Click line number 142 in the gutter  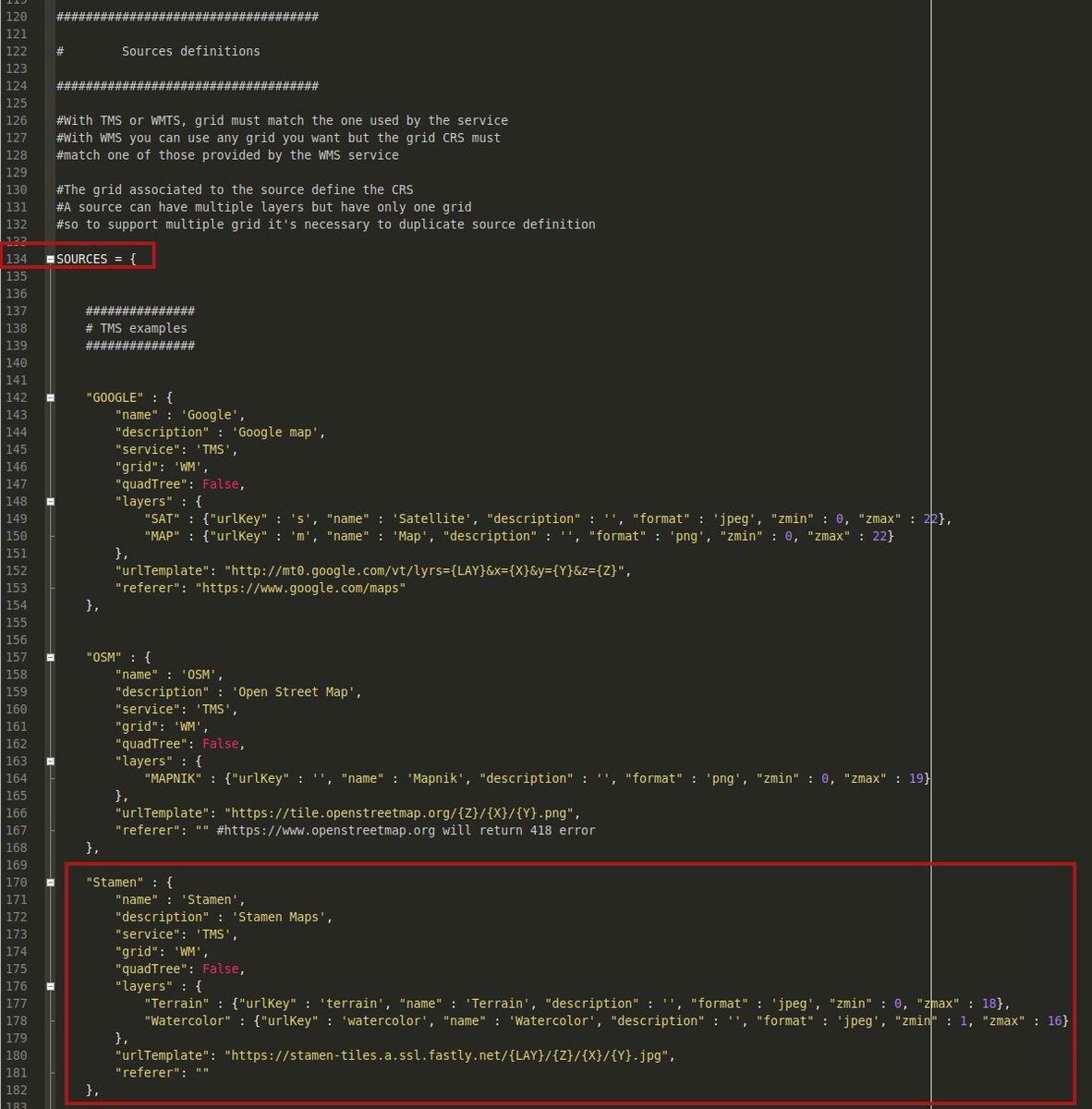[x=17, y=397]
